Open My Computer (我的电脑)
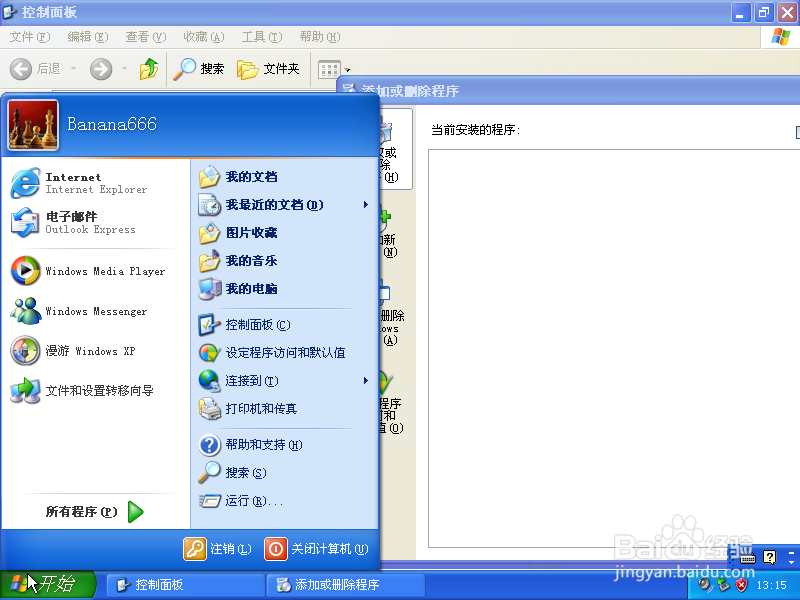The image size is (800, 600). pos(285,289)
